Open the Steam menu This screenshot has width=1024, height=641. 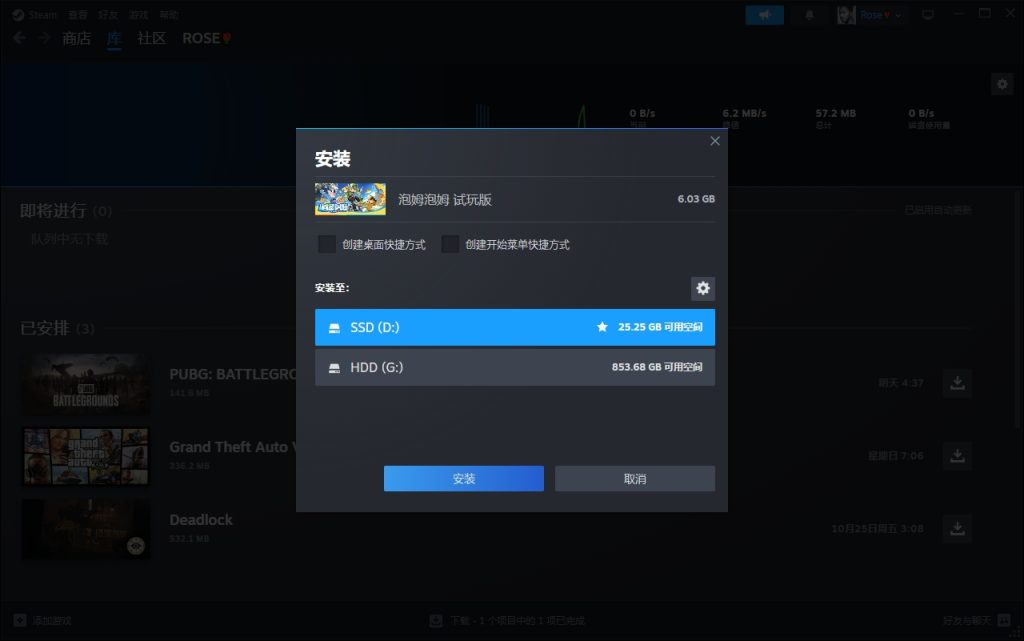42,14
